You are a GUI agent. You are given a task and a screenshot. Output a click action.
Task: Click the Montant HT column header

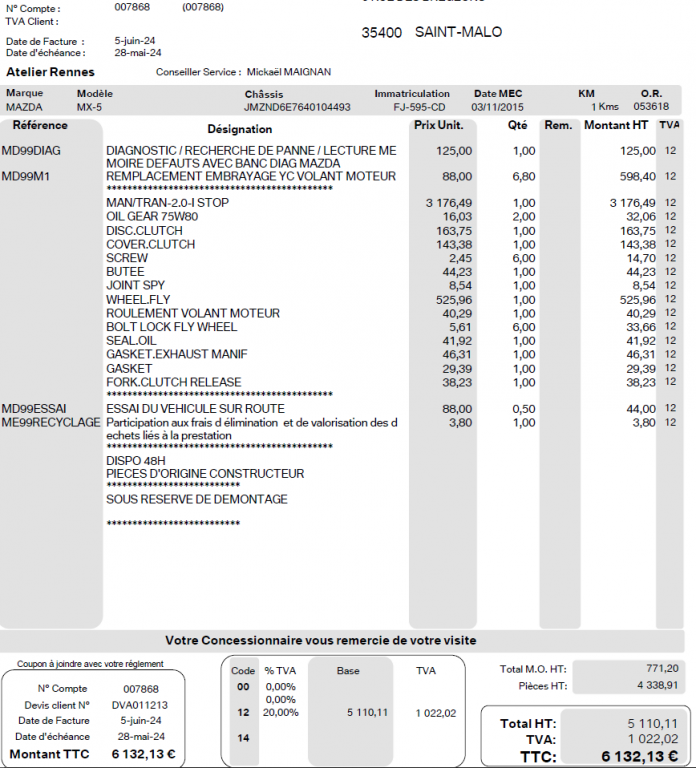coord(616,125)
